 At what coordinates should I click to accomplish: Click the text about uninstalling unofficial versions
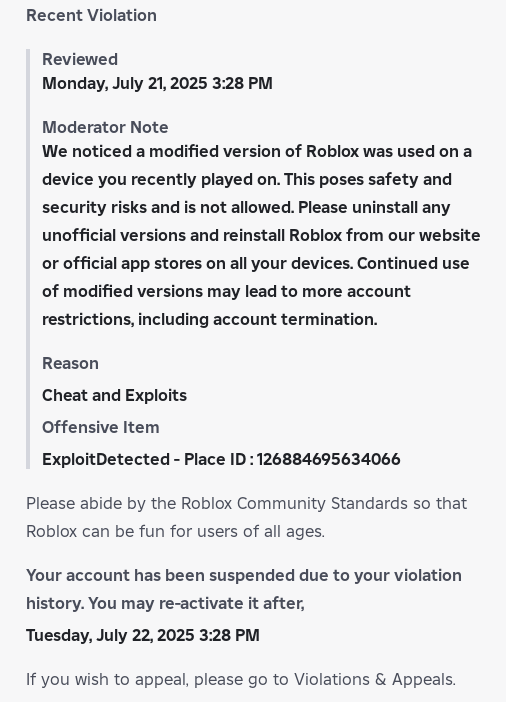coord(261,235)
